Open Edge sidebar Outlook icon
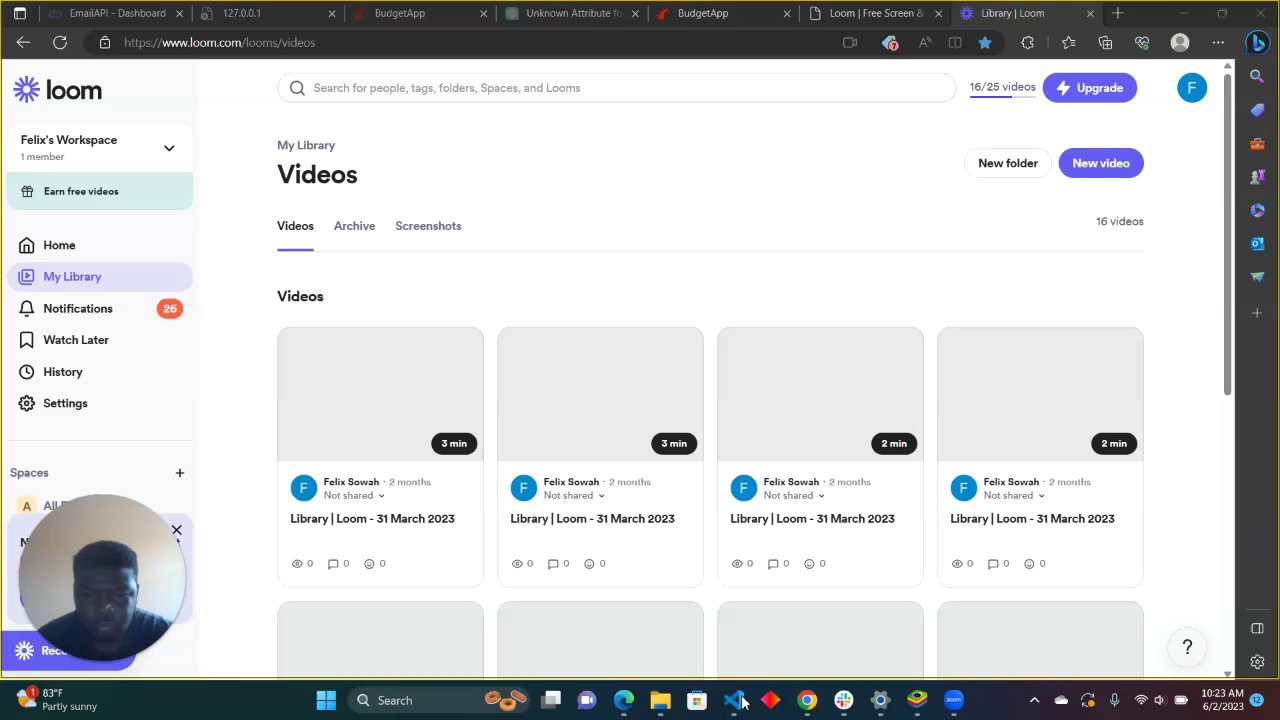The height and width of the screenshot is (720, 1280). [1257, 243]
